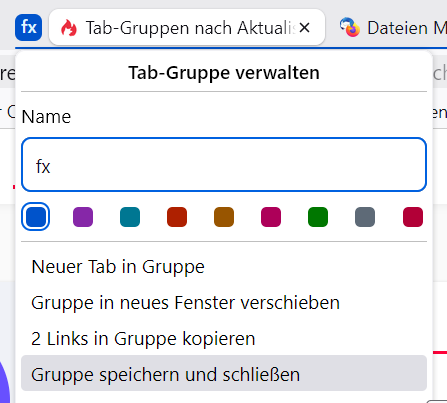Screen dimensions: 447x403
Task: Switch to the Tab-Gruppen nach Aktualisierung tab
Action: pos(187,27)
